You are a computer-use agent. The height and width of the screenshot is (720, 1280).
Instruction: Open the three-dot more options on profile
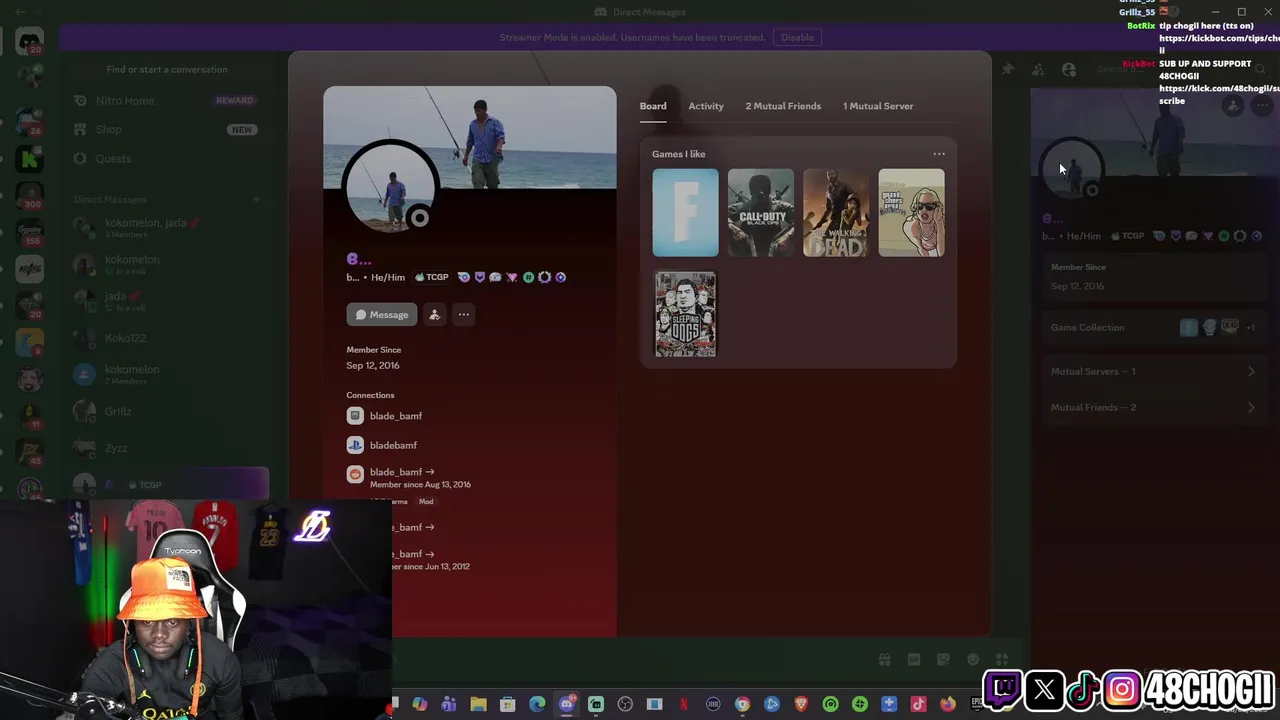click(x=463, y=315)
